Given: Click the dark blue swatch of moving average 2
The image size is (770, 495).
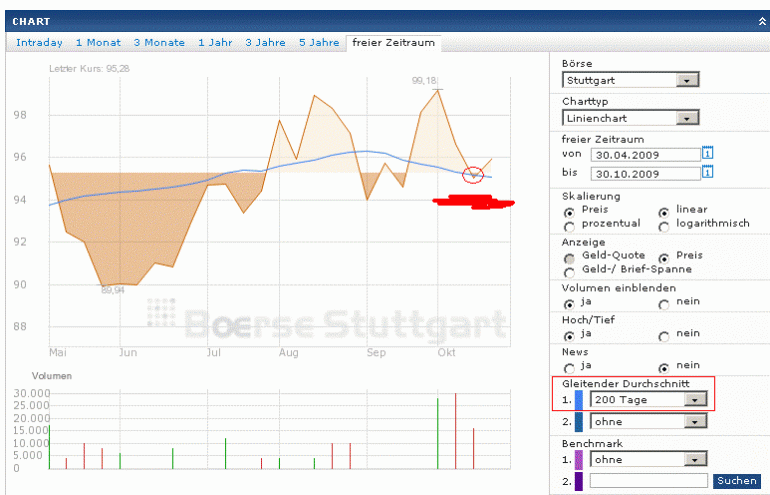Looking at the screenshot, I should tap(578, 422).
